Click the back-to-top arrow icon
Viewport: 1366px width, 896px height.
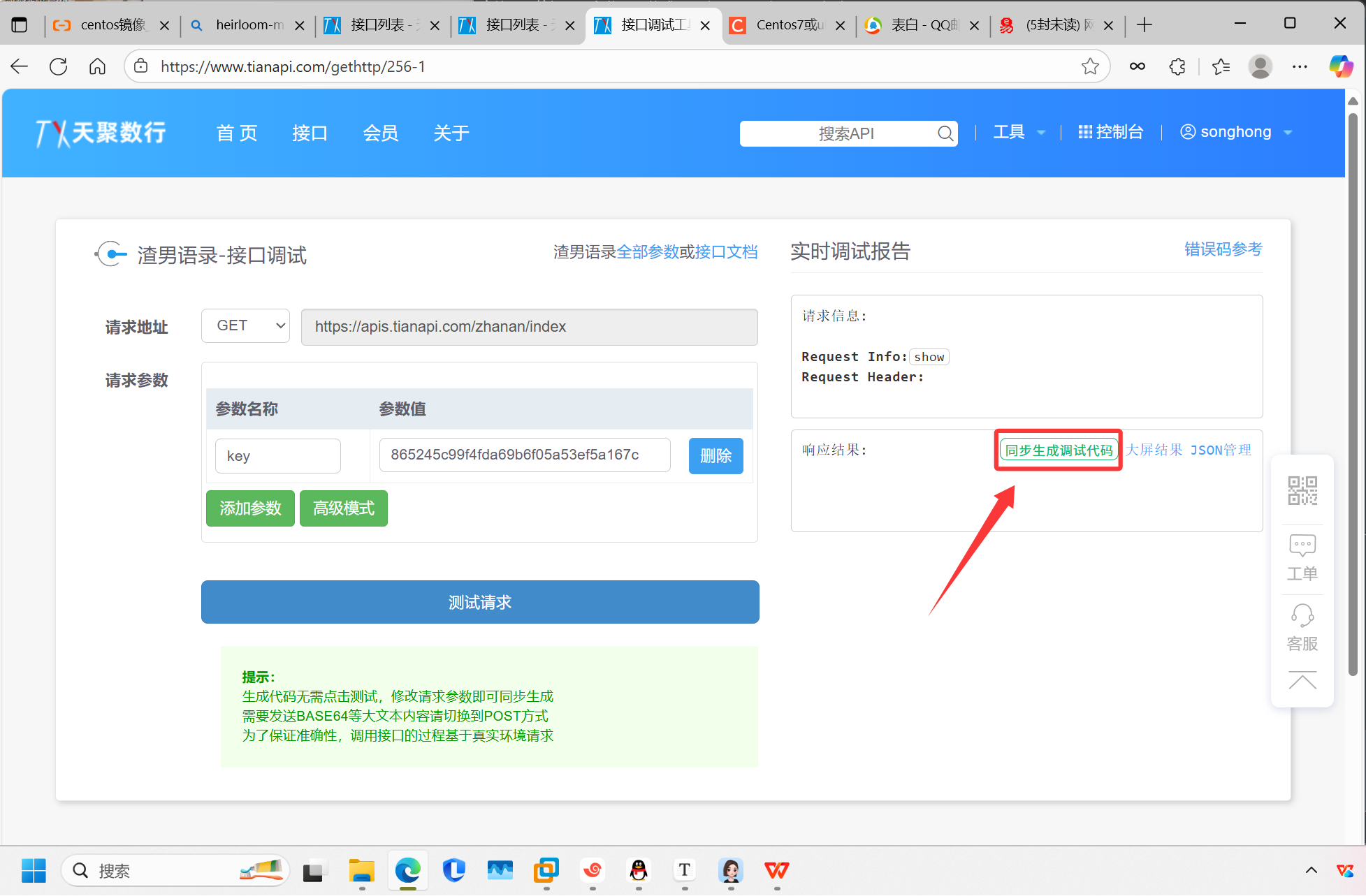[x=1302, y=680]
